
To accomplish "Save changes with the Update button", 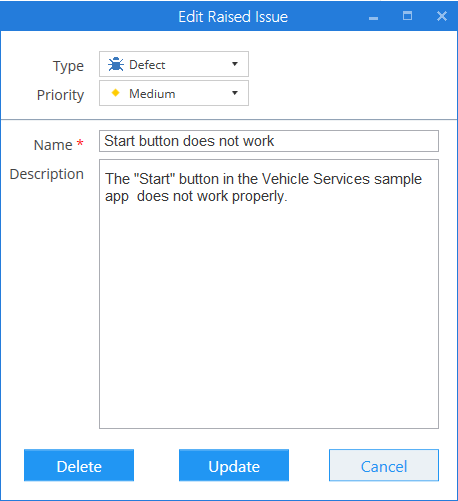I will pos(234,465).
